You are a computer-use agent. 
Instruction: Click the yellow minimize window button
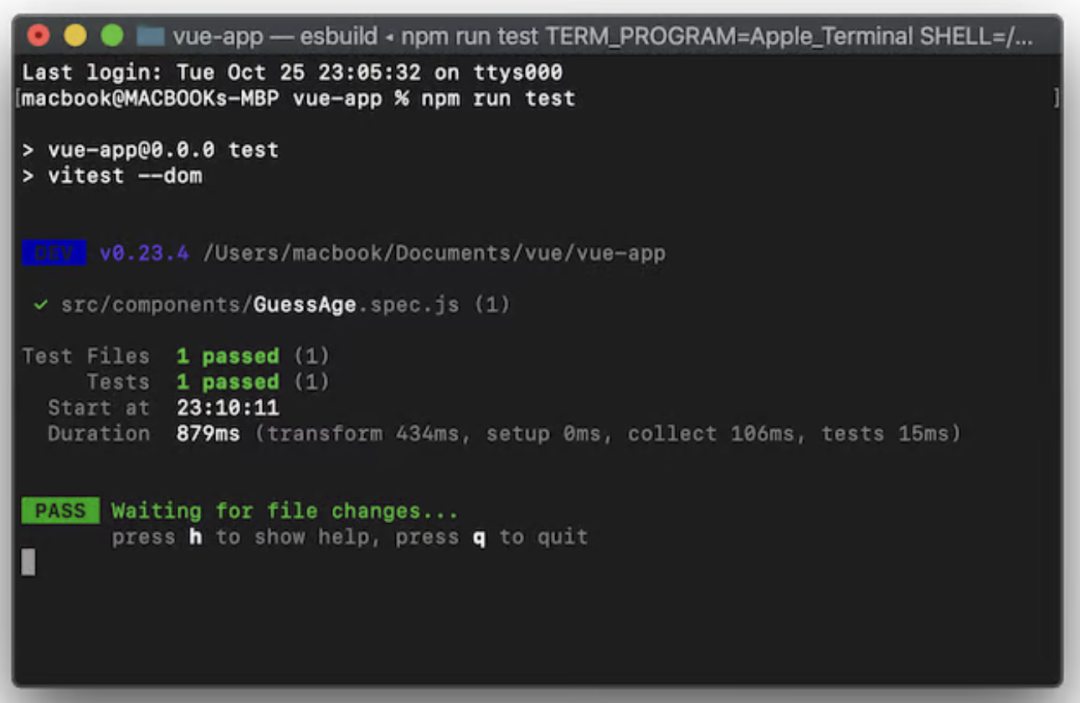coord(75,34)
